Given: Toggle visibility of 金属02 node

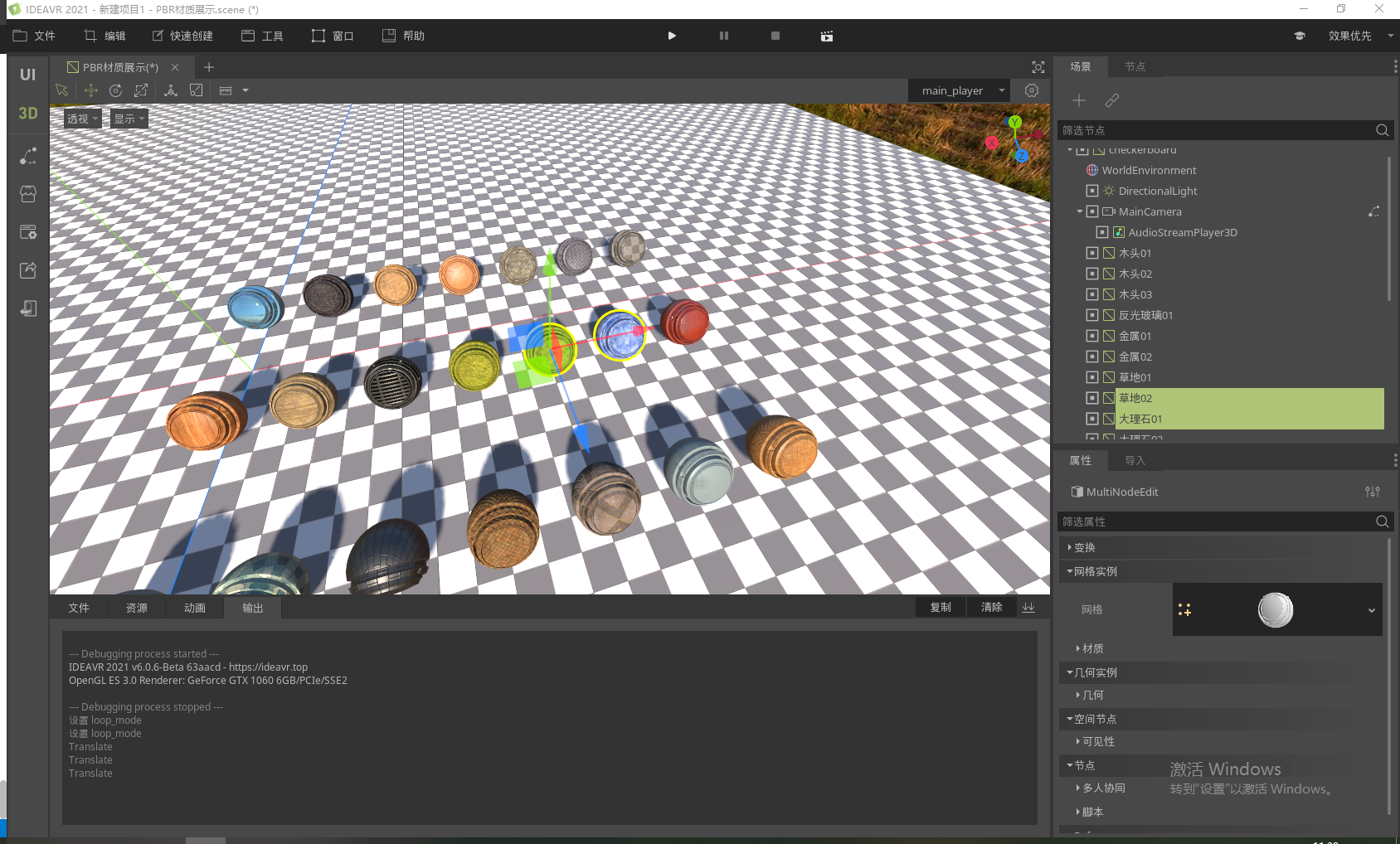Looking at the screenshot, I should click(1092, 357).
